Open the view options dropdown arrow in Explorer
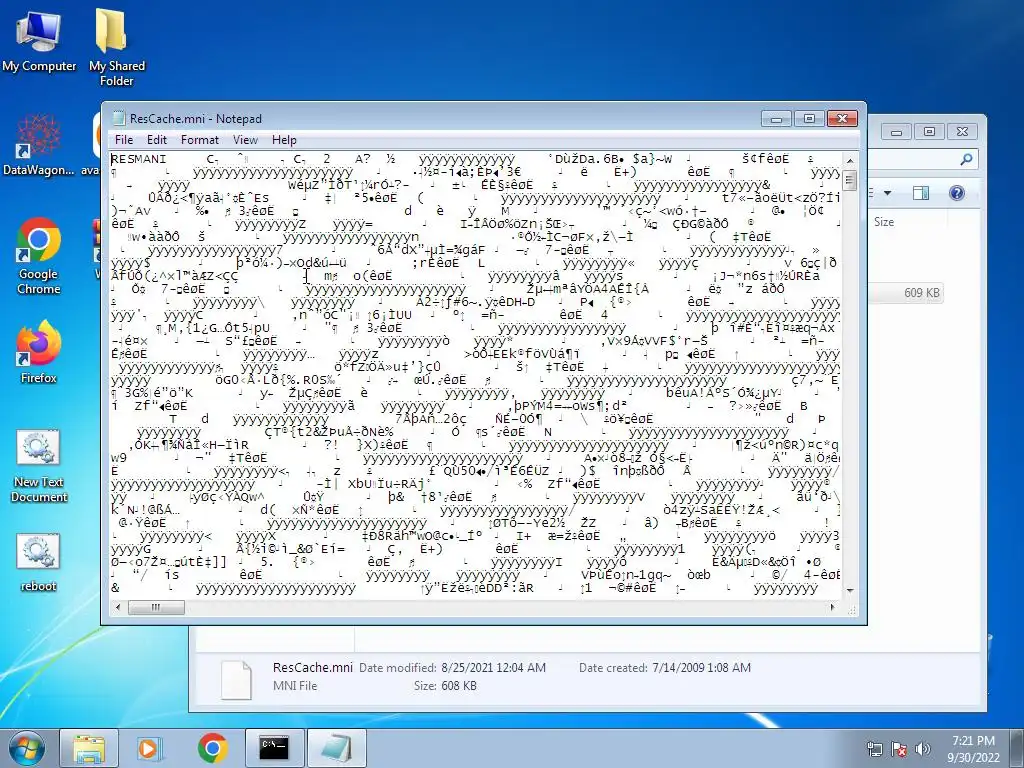The width and height of the screenshot is (1024, 768). point(888,193)
